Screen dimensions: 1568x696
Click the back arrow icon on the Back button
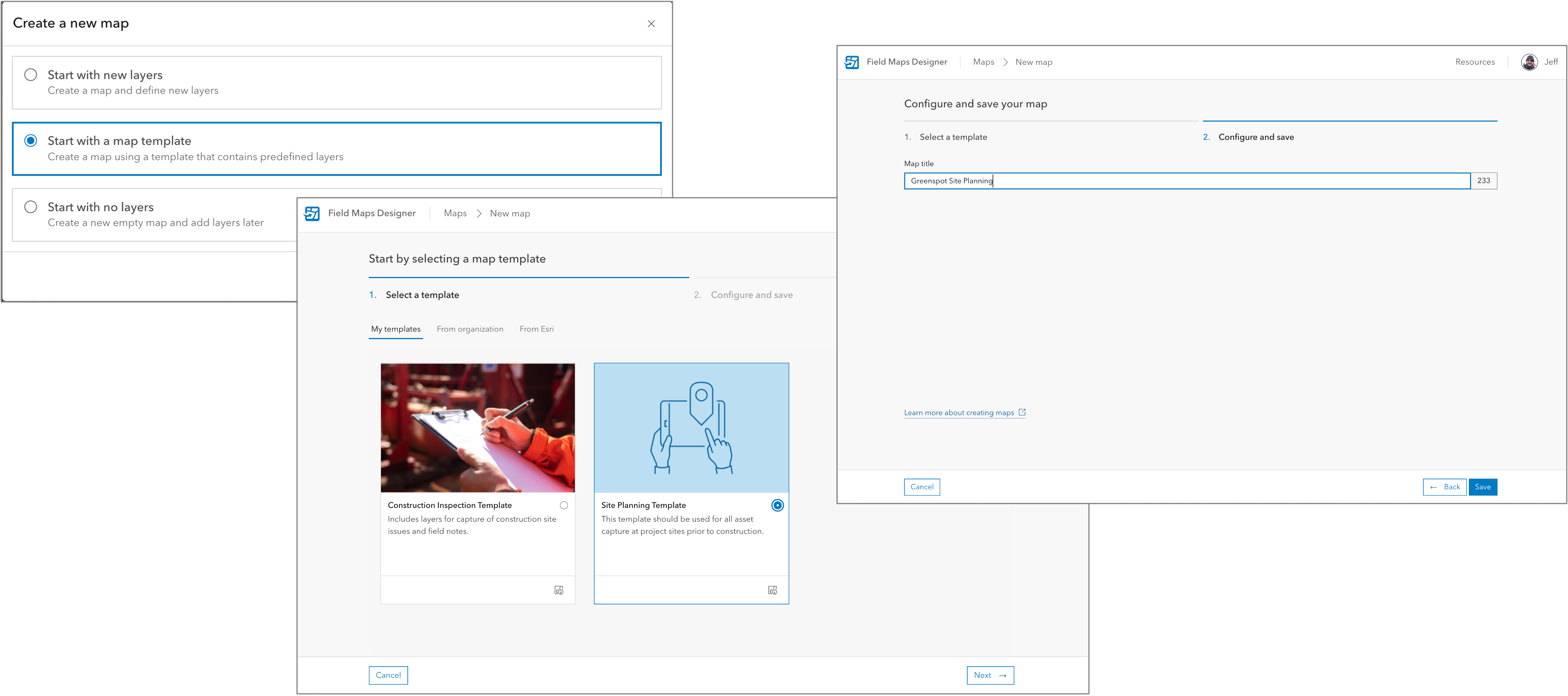click(x=1433, y=486)
